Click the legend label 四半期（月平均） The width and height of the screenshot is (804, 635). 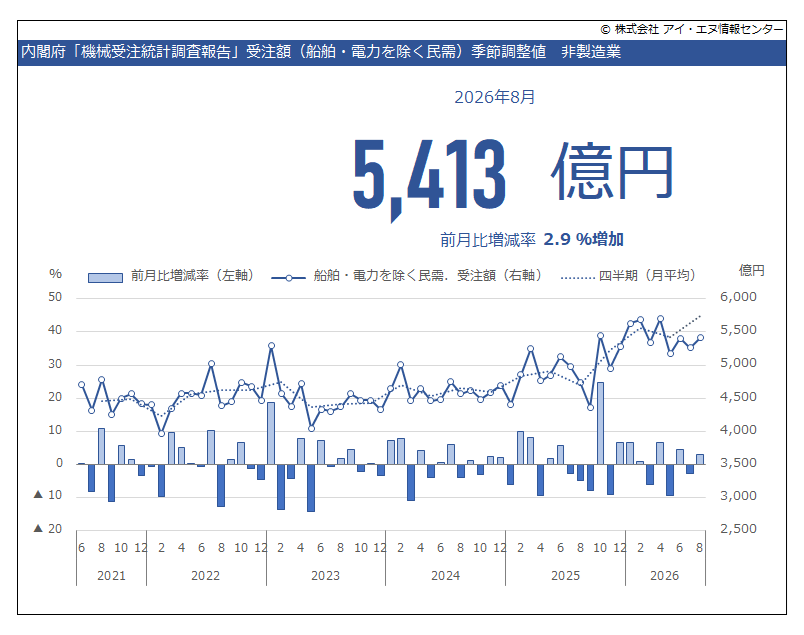pyautogui.click(x=647, y=275)
